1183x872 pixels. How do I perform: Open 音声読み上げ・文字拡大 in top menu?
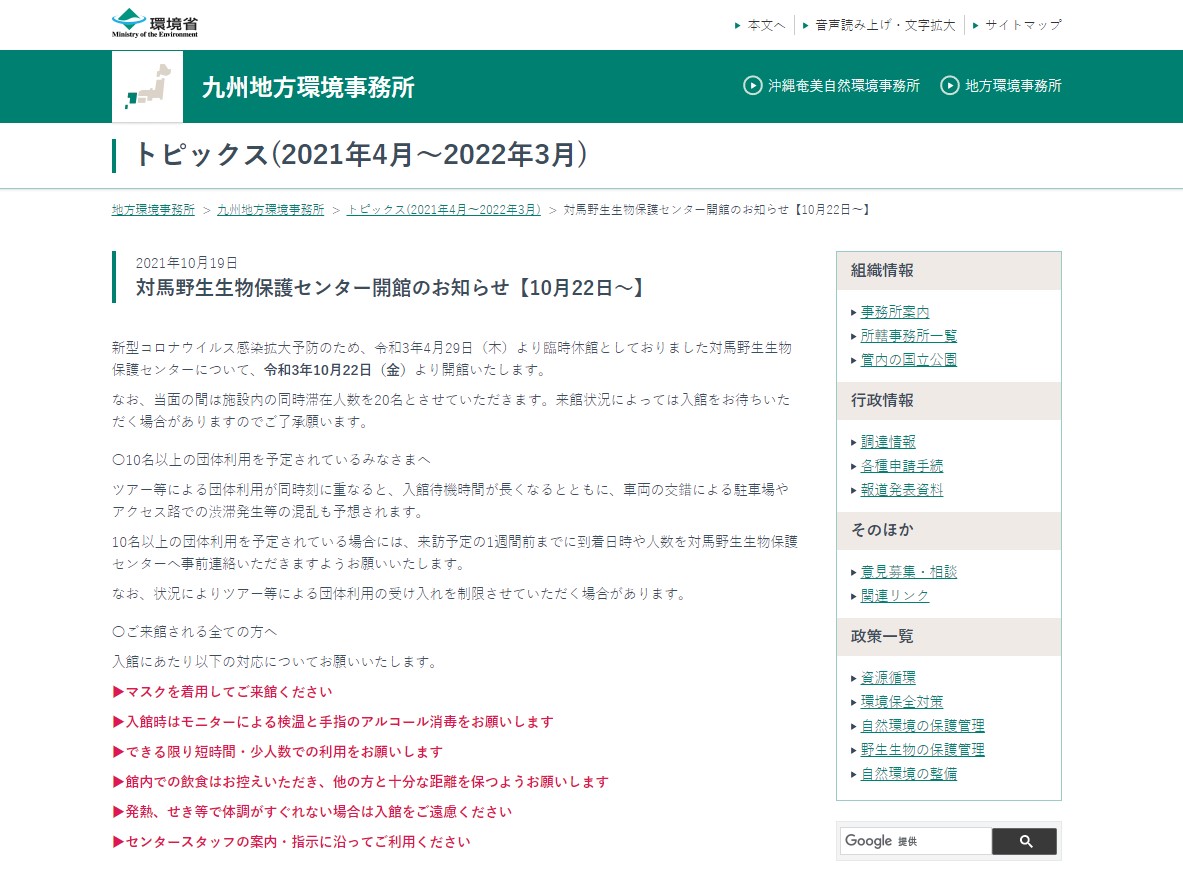pos(884,25)
